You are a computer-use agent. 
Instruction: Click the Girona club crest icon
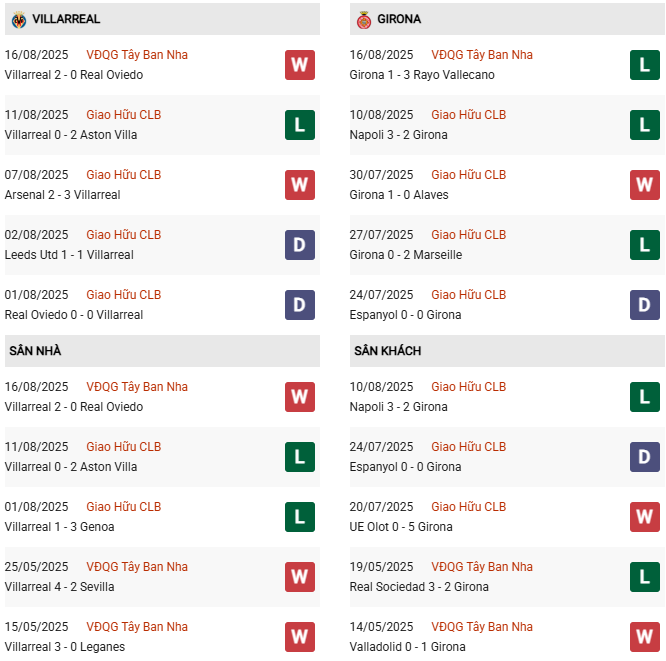[364, 19]
